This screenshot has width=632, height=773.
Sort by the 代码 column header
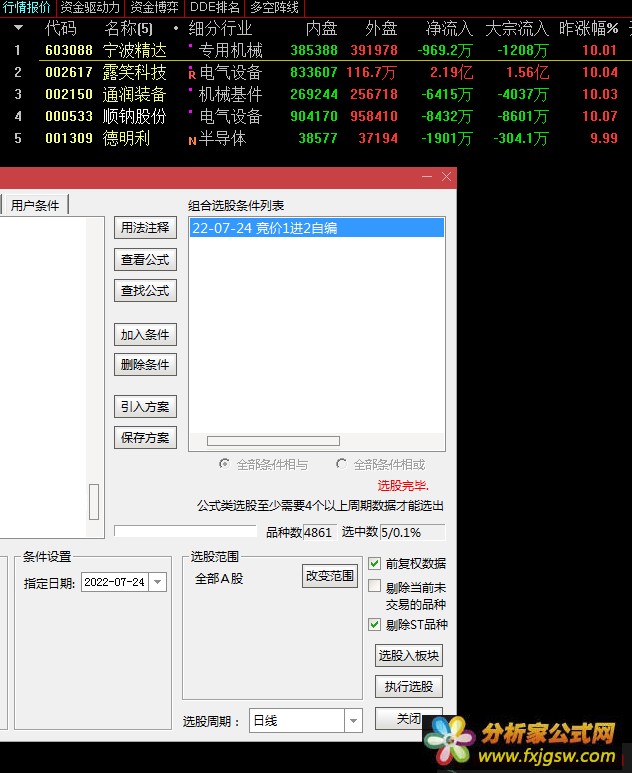pyautogui.click(x=61, y=29)
